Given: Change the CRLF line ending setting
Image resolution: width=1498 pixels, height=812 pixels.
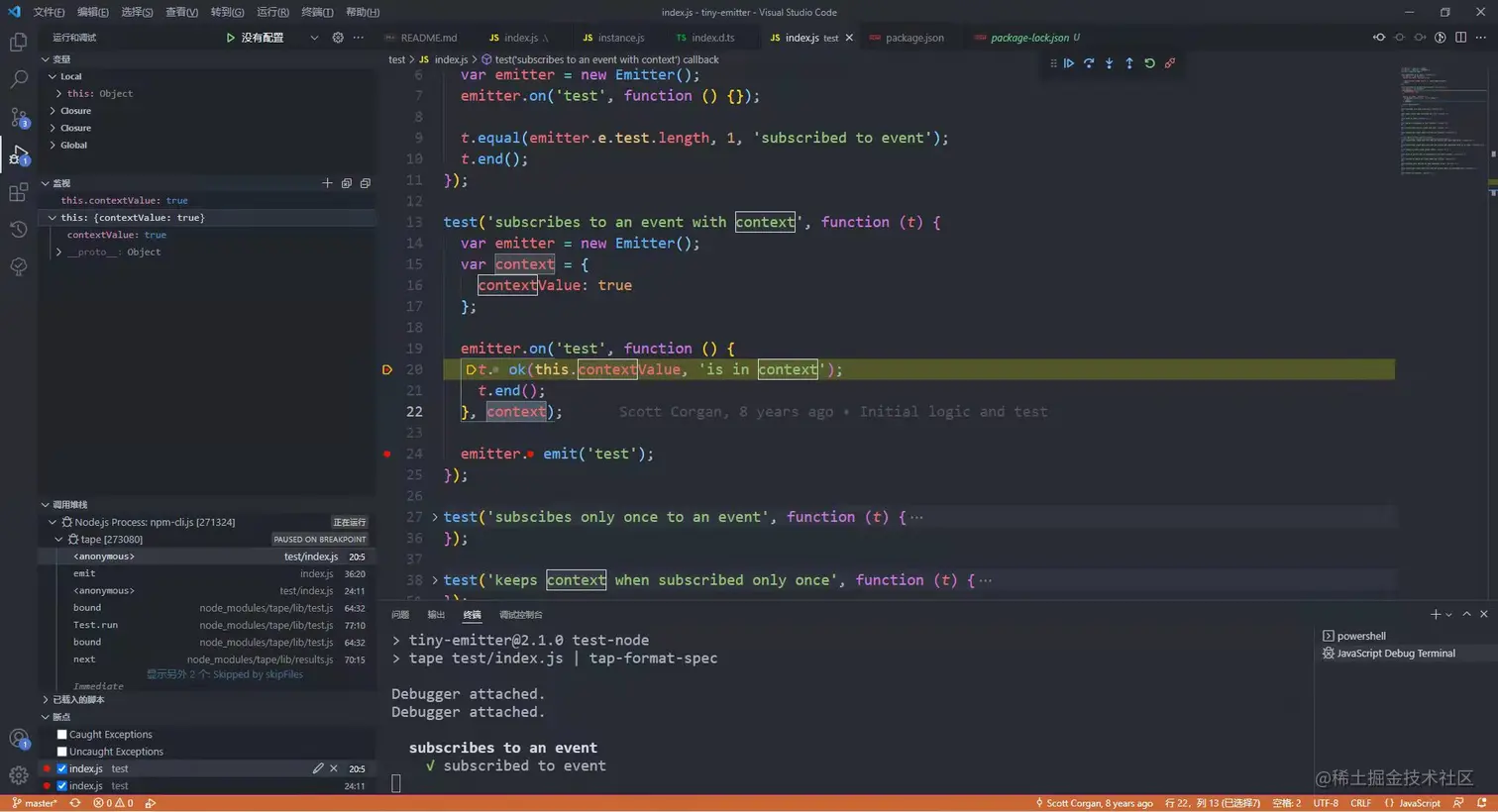Looking at the screenshot, I should click(1360, 803).
